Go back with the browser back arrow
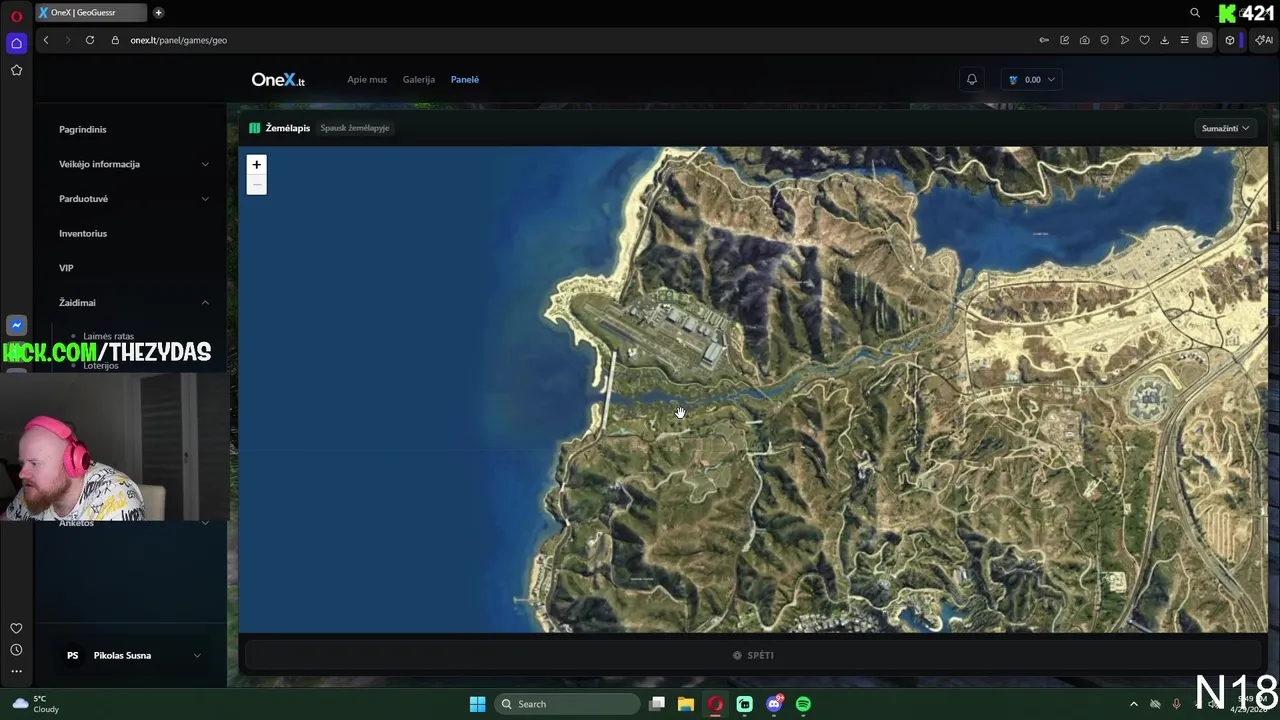 click(x=46, y=40)
